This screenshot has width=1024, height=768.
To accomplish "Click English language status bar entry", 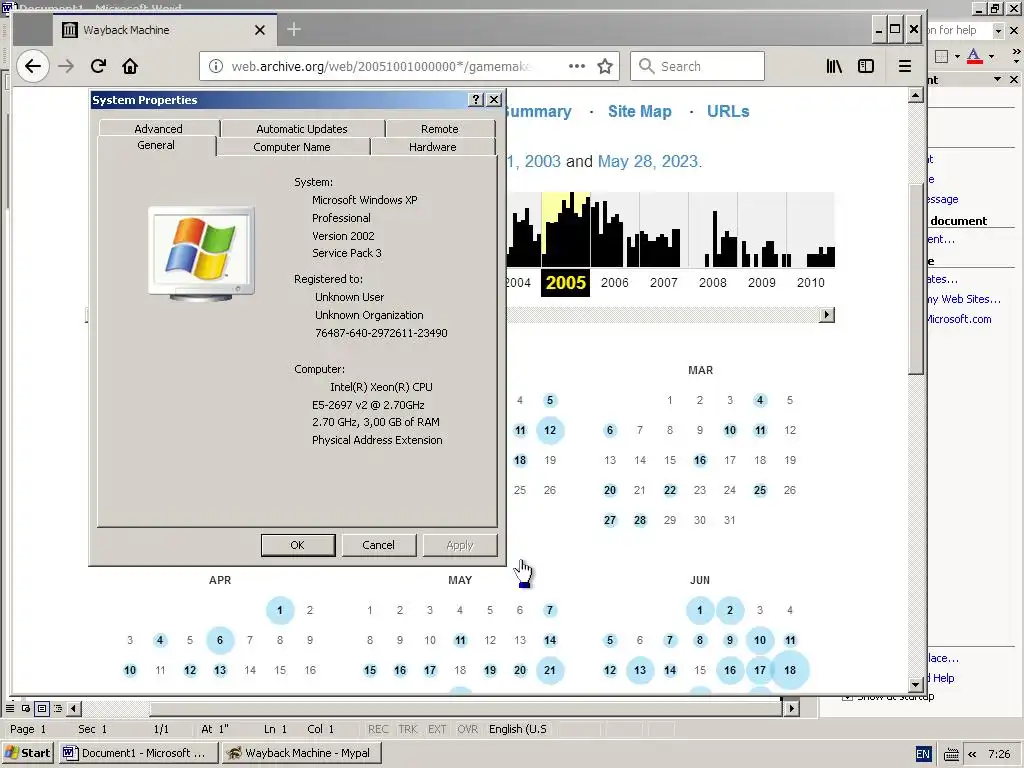I will [518, 729].
